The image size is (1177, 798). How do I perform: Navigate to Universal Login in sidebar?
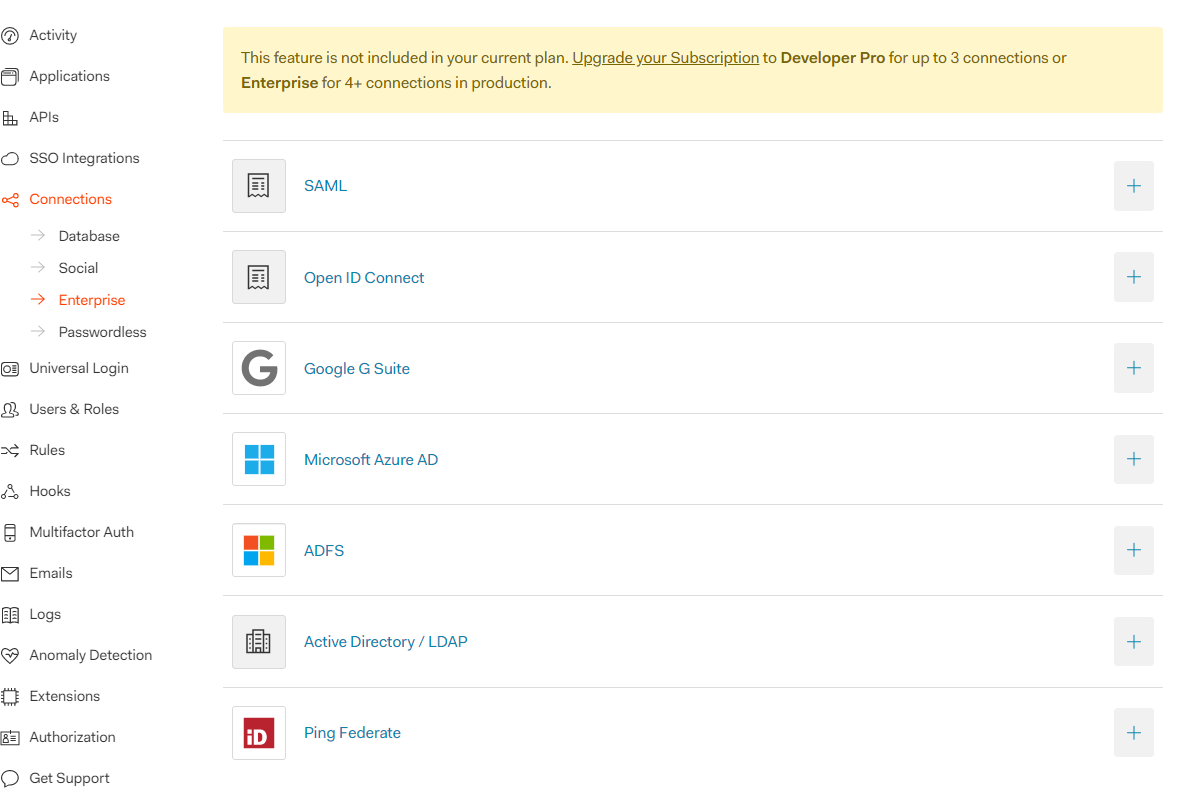click(x=79, y=368)
